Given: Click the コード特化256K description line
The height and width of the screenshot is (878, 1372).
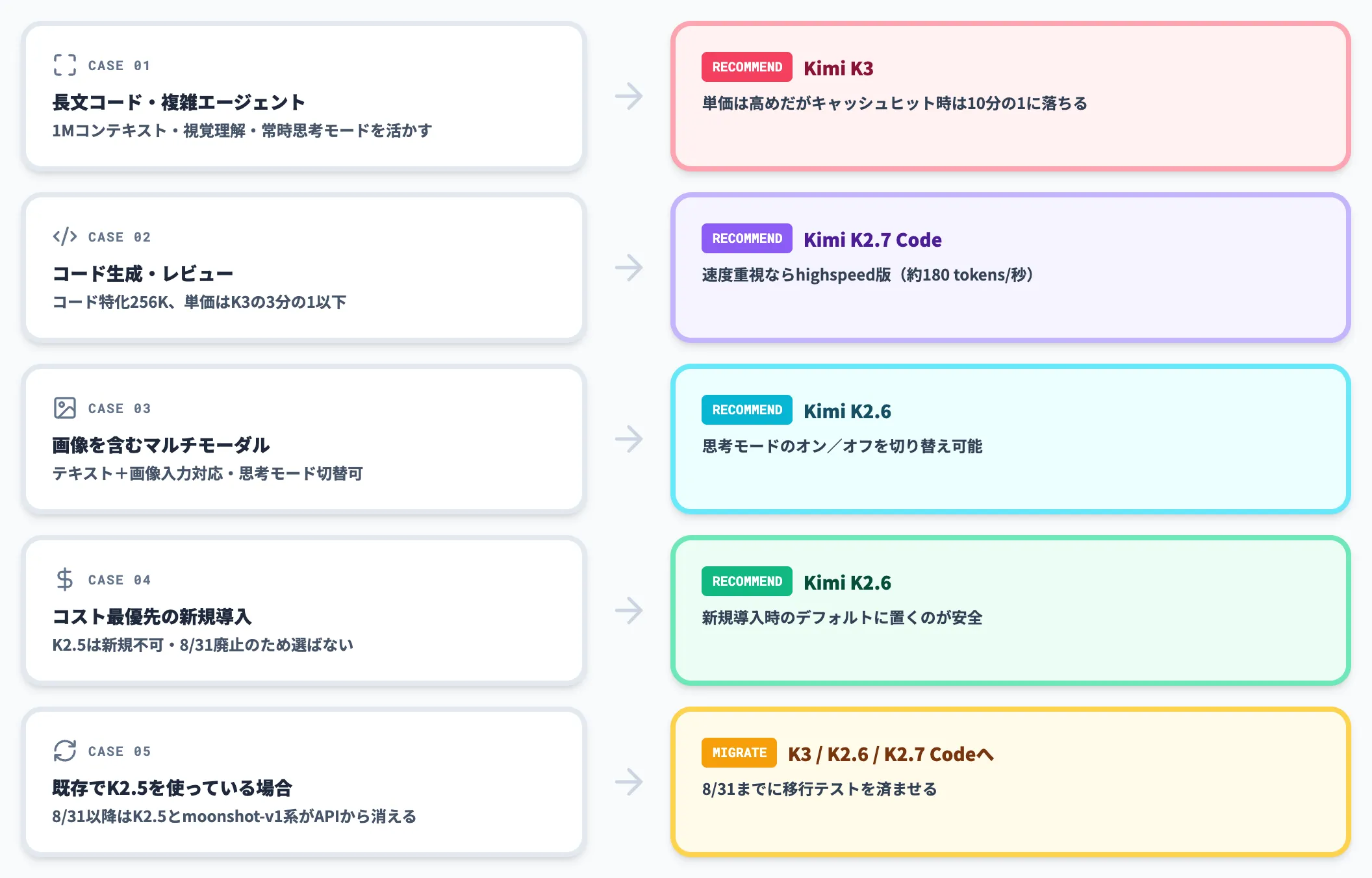Looking at the screenshot, I should click(199, 302).
